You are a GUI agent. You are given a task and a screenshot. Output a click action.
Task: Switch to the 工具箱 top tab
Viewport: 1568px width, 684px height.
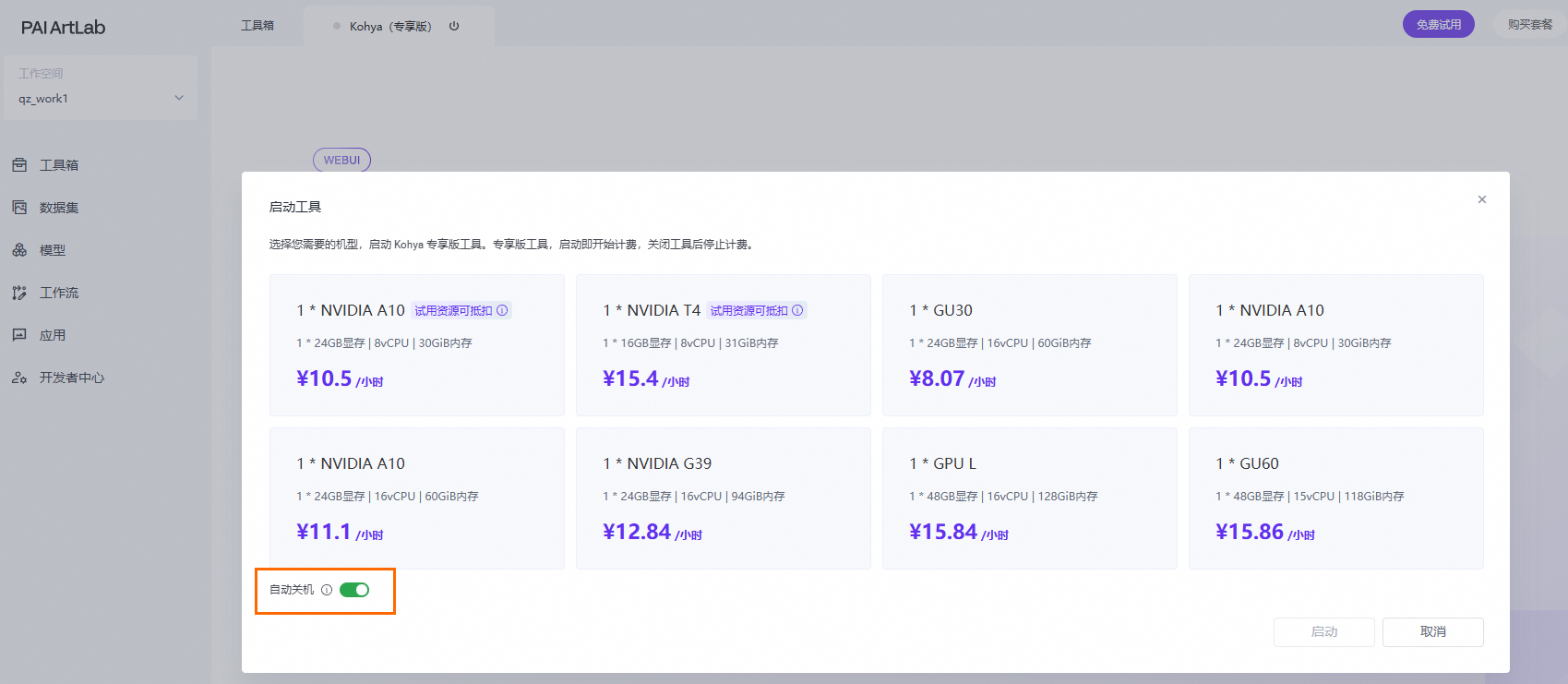(257, 26)
